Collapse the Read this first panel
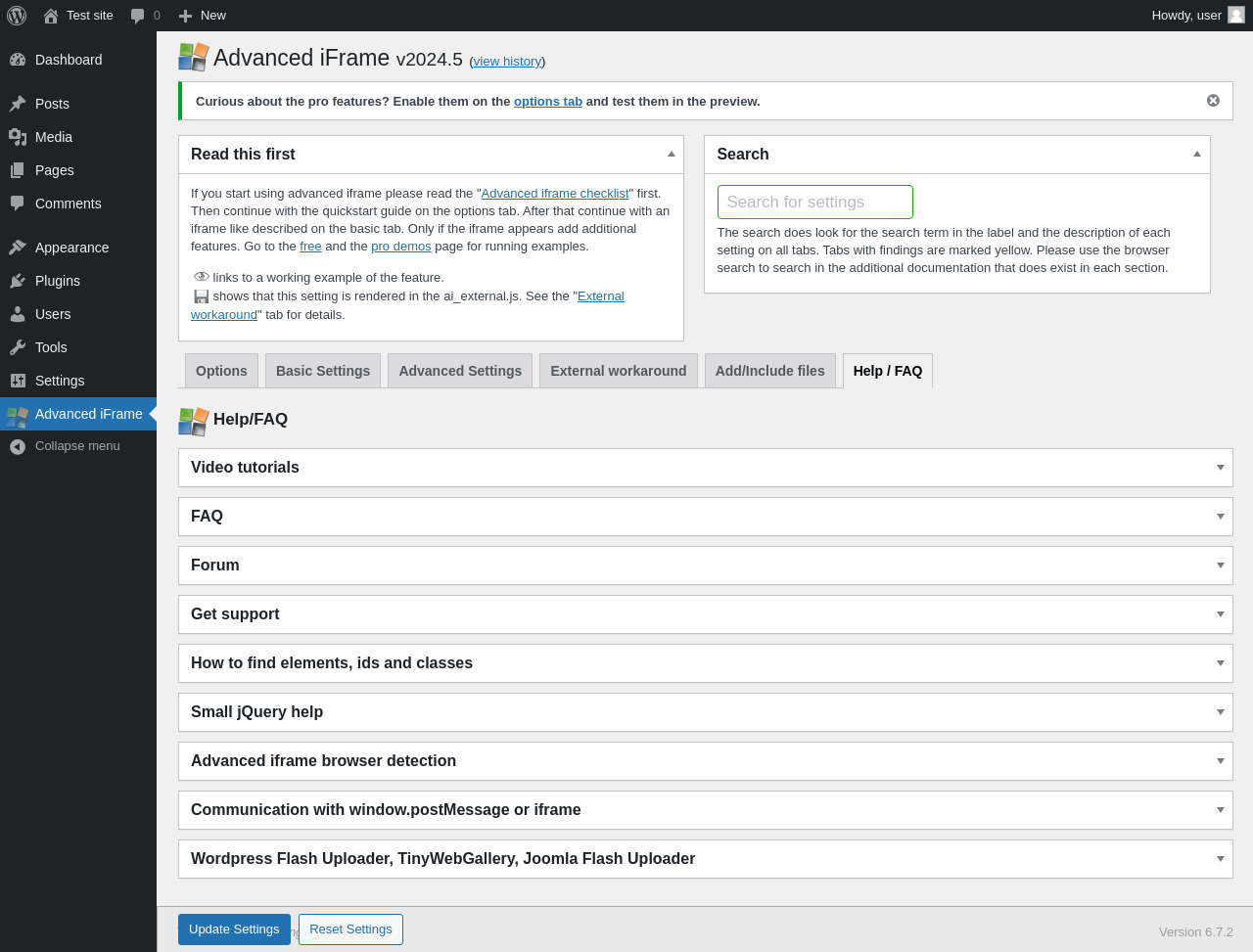This screenshot has height=952, width=1253. pyautogui.click(x=672, y=154)
